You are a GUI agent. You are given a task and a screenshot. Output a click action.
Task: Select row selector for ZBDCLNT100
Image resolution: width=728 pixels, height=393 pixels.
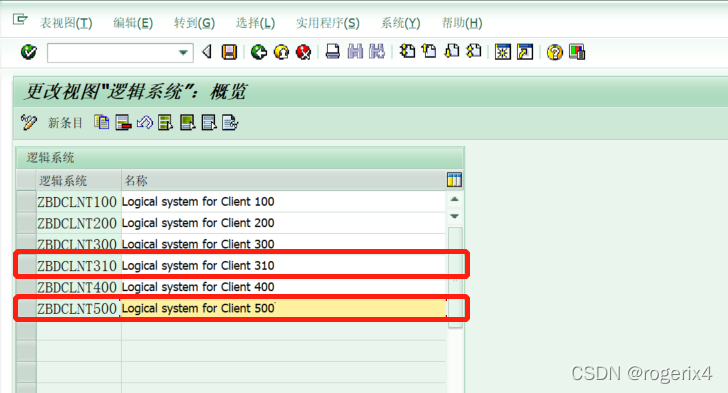(26, 202)
